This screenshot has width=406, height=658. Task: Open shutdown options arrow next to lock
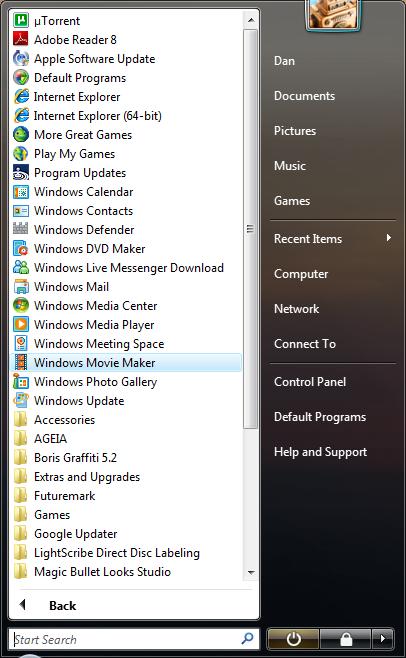point(382,639)
